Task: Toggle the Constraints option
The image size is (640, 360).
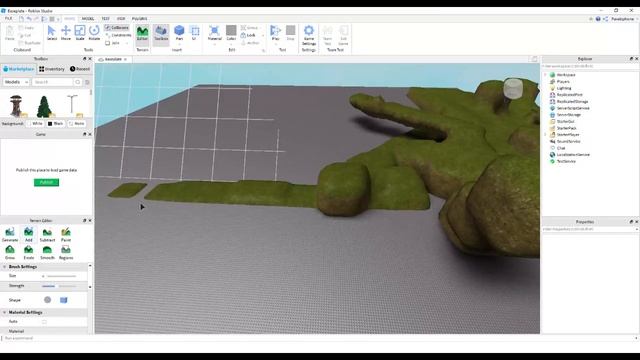Action: pos(118,35)
